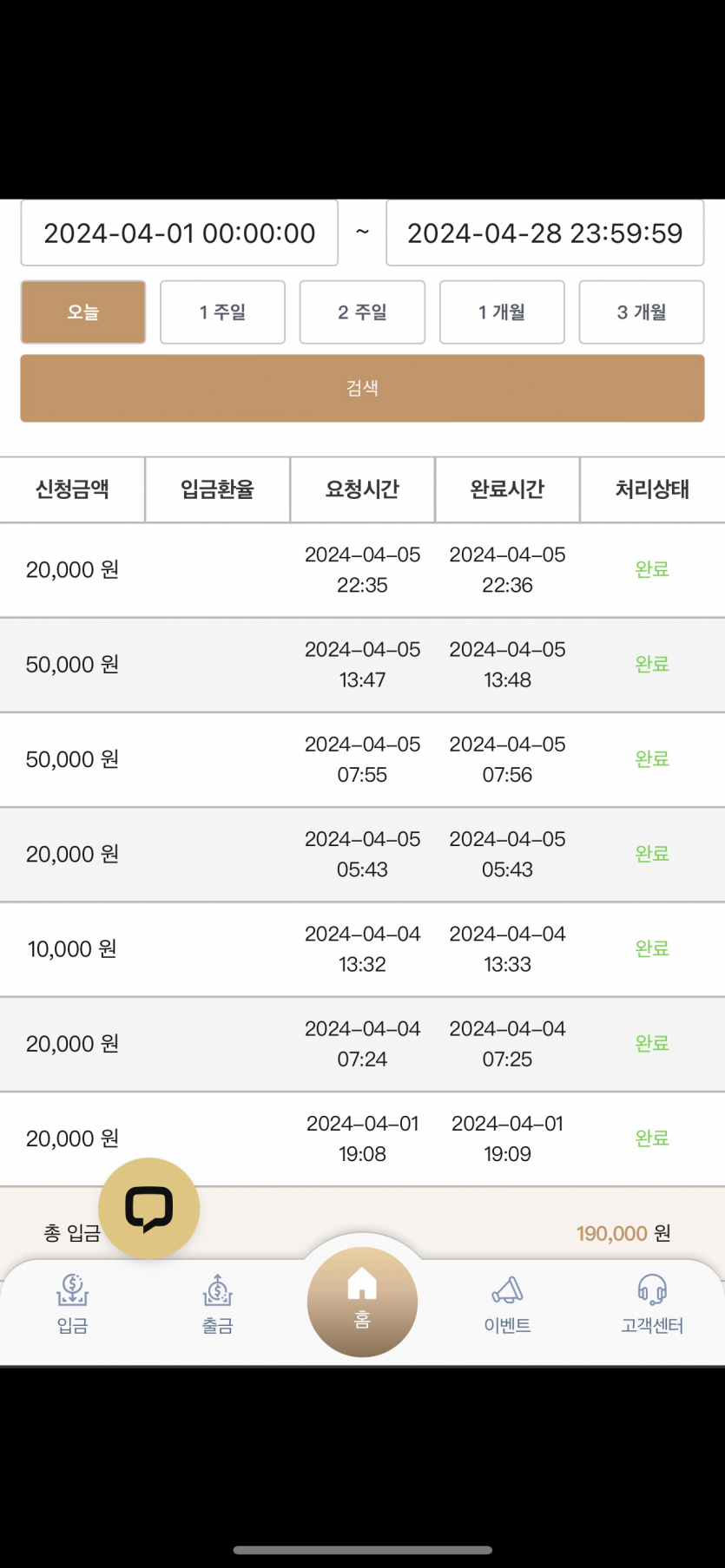Click the 완료시간 column header
Viewport: 725px width, 1568px height.
click(507, 489)
